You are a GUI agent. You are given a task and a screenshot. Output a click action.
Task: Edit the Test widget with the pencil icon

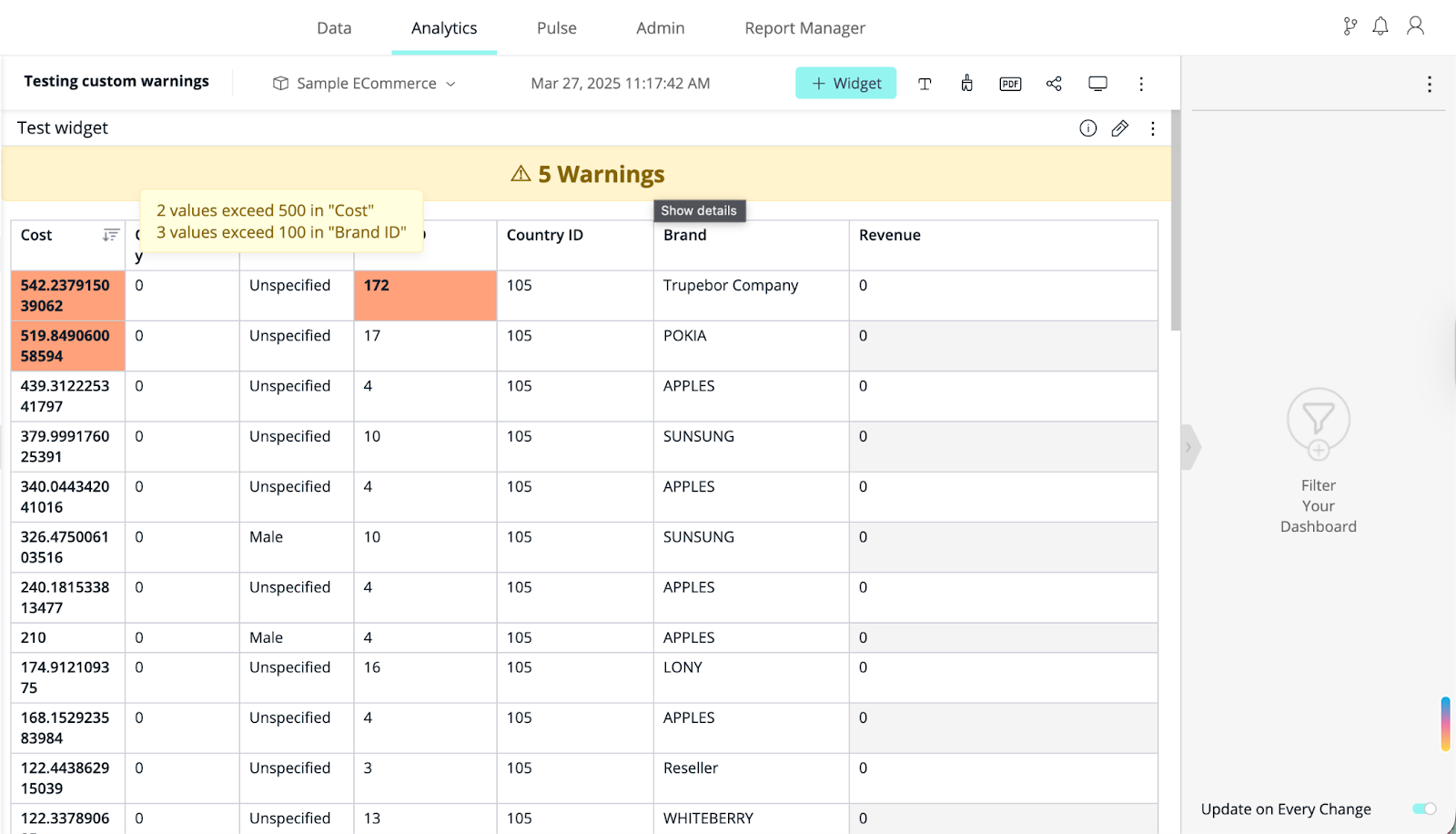pos(1119,127)
